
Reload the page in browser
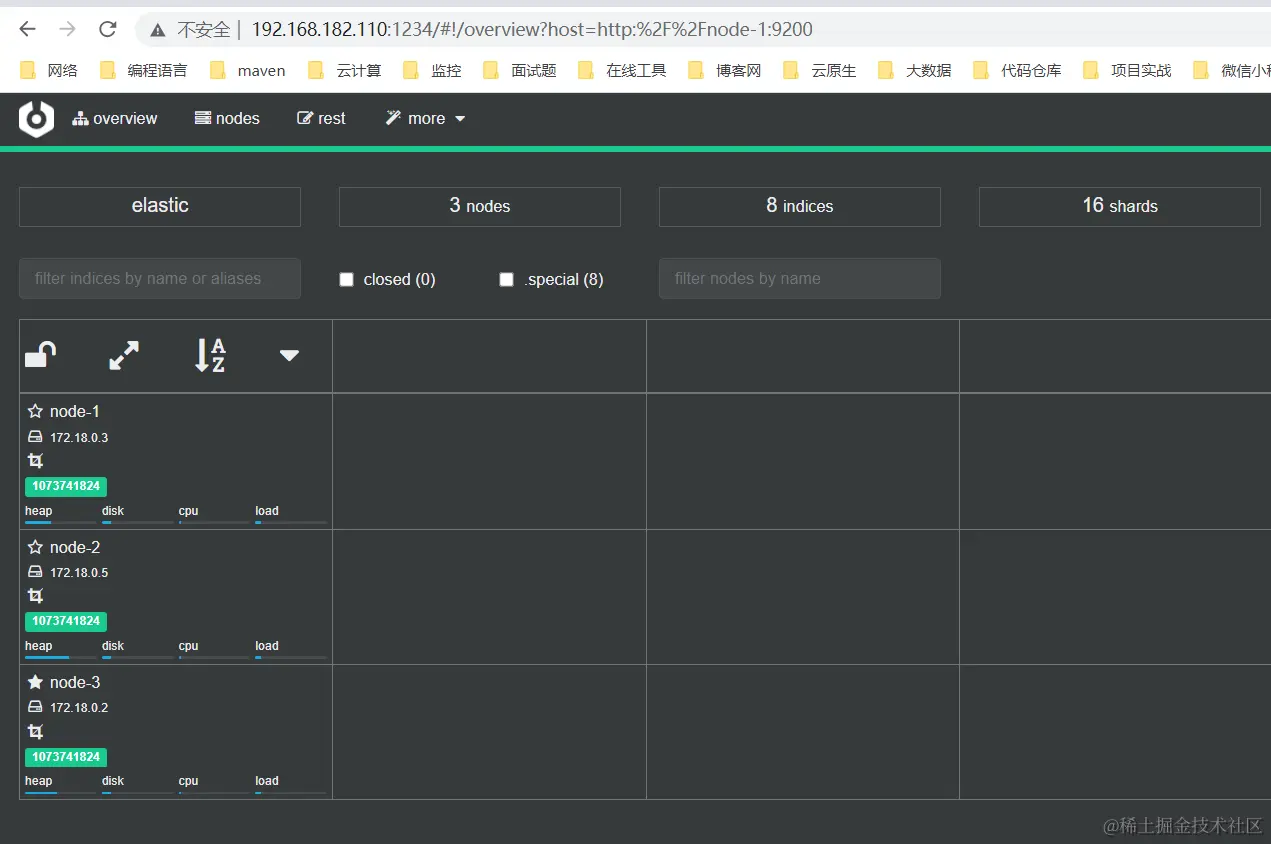[107, 30]
